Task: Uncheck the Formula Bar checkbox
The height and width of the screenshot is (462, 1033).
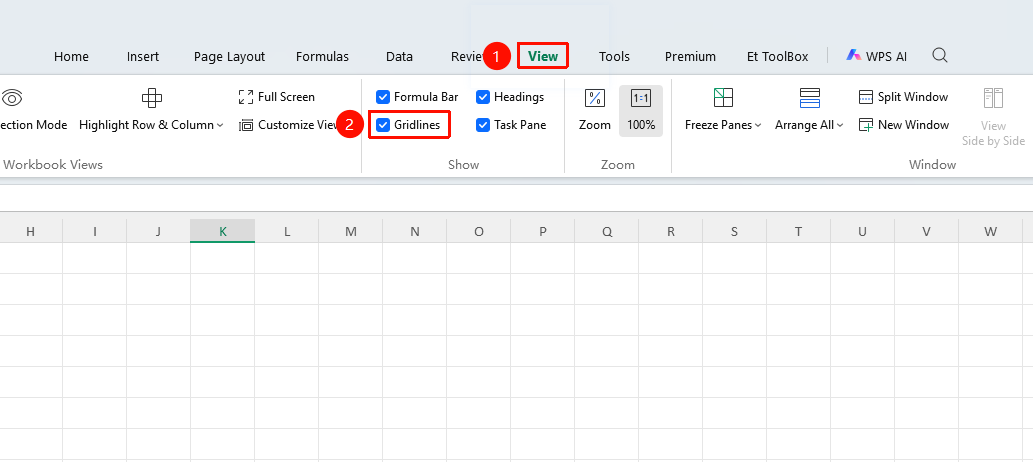Action: tap(383, 97)
